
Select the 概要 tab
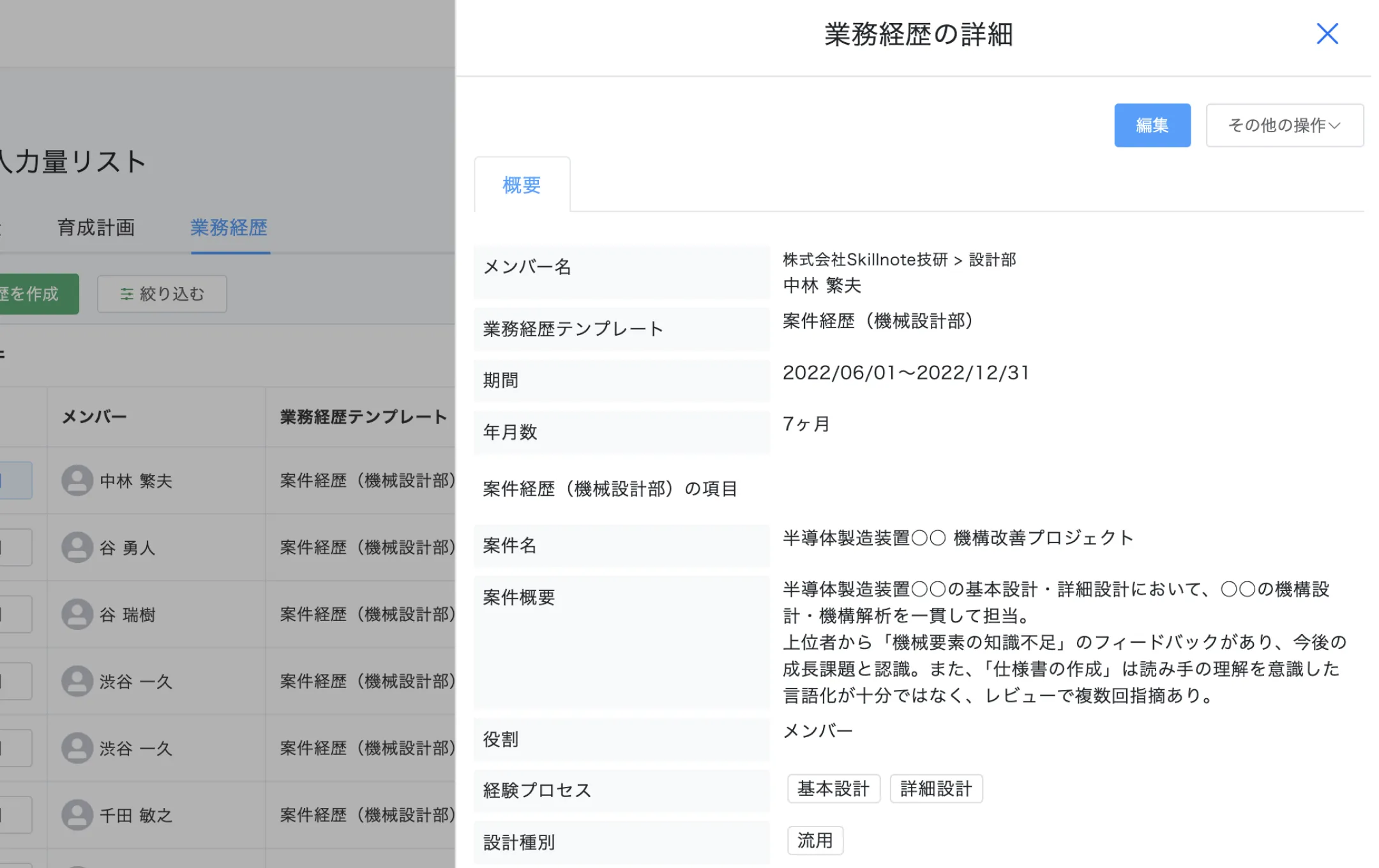pos(522,185)
